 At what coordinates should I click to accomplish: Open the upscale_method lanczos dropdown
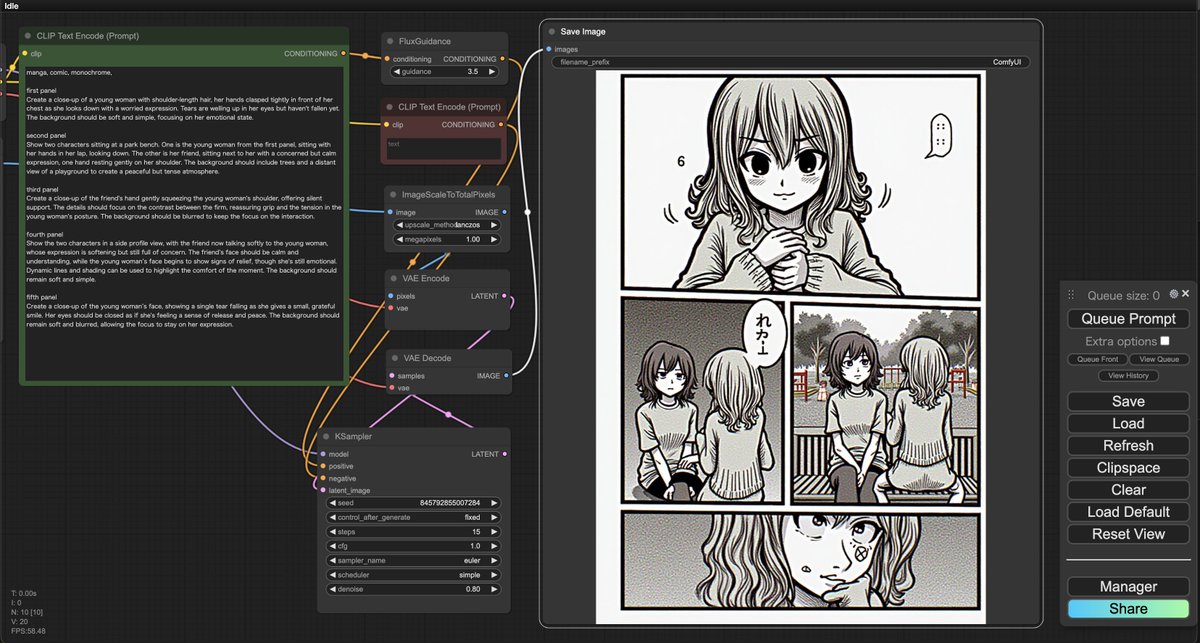[x=448, y=225]
